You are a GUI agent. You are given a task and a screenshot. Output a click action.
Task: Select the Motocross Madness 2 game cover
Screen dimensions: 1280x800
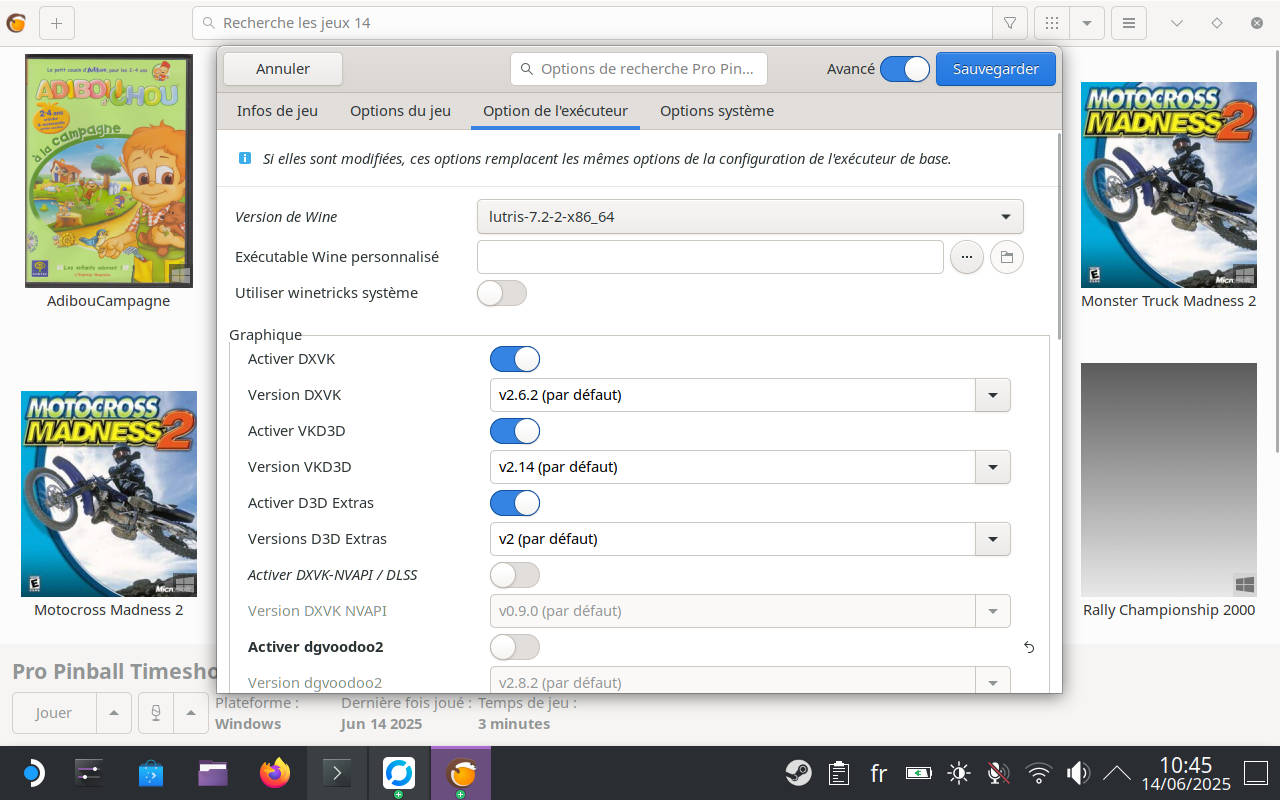coord(109,494)
